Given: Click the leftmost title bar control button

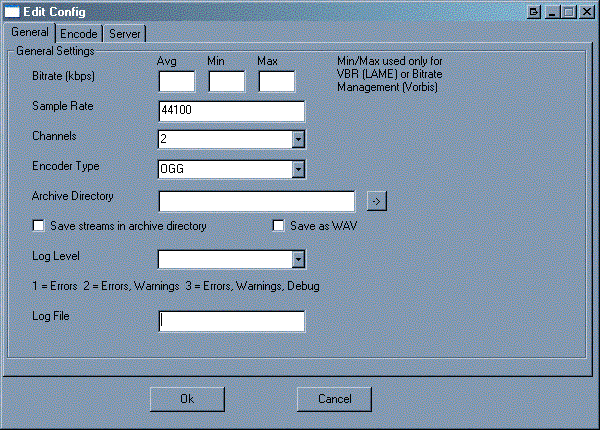Looking at the screenshot, I should click(x=535, y=12).
